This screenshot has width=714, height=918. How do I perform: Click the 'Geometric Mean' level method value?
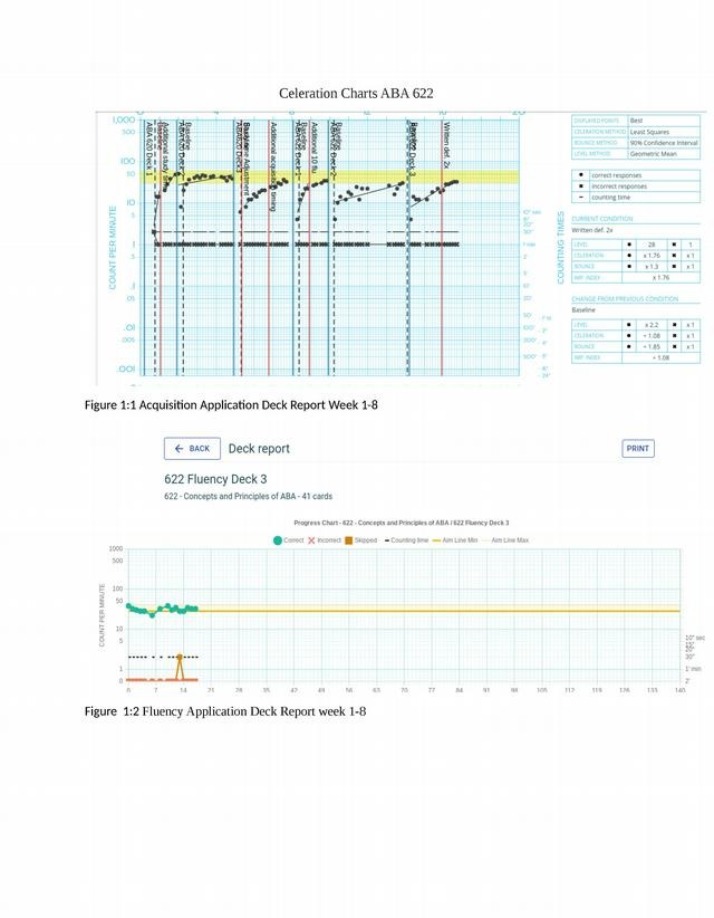pos(653,153)
